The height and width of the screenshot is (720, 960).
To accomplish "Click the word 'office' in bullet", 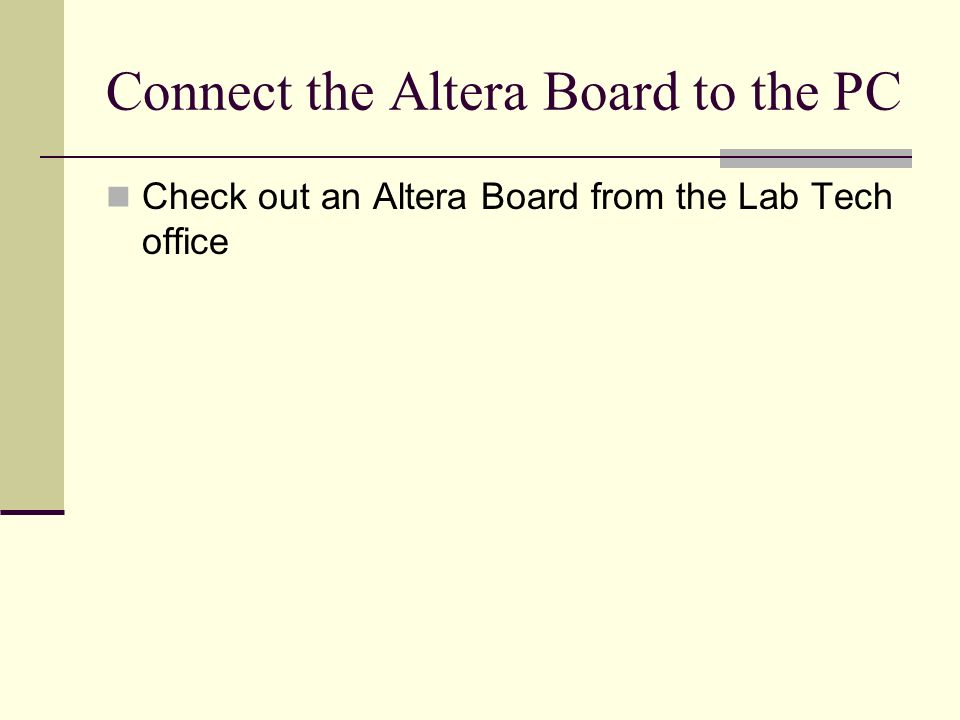I will click(185, 241).
